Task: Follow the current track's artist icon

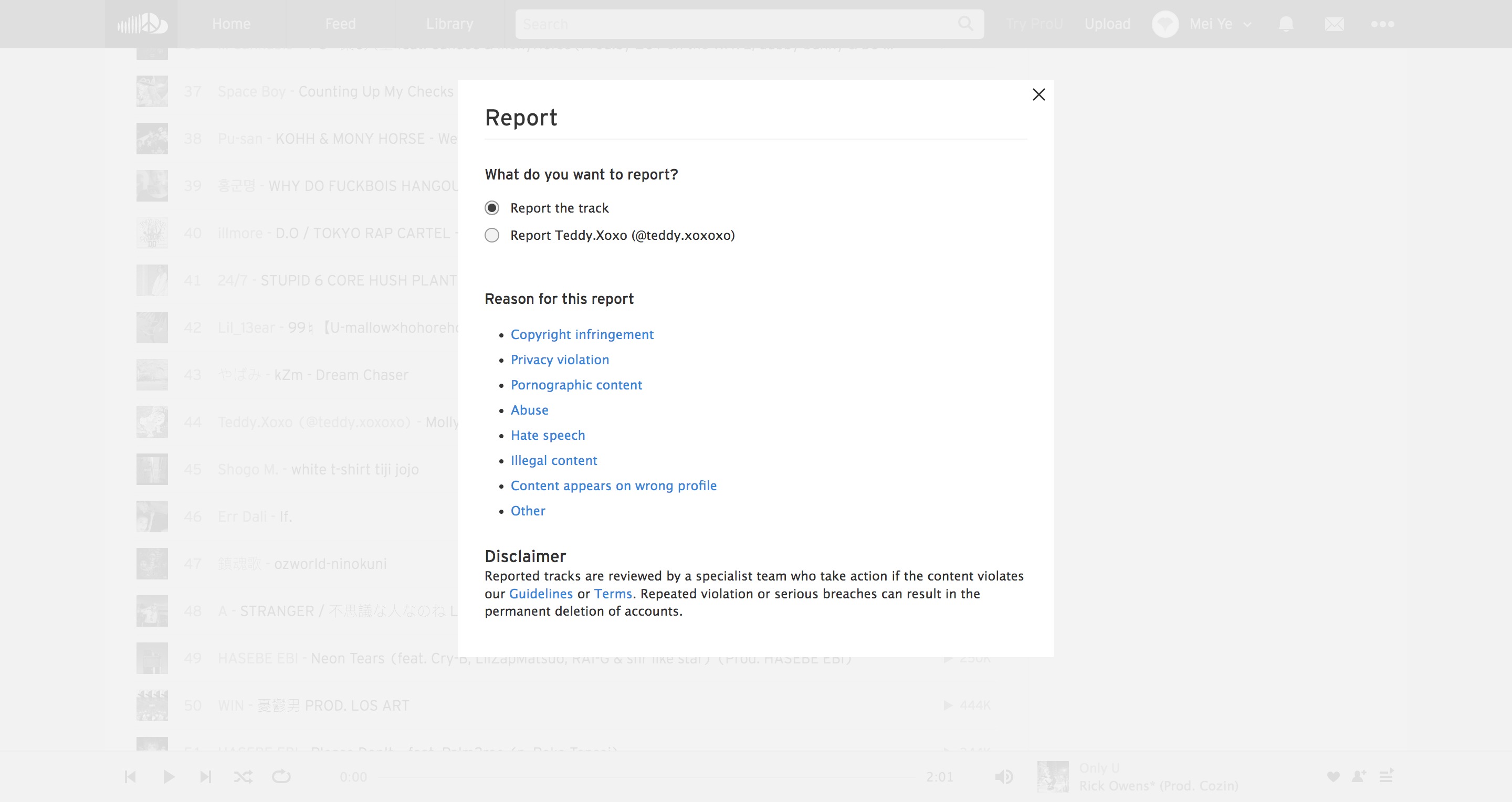Action: coord(1359,777)
